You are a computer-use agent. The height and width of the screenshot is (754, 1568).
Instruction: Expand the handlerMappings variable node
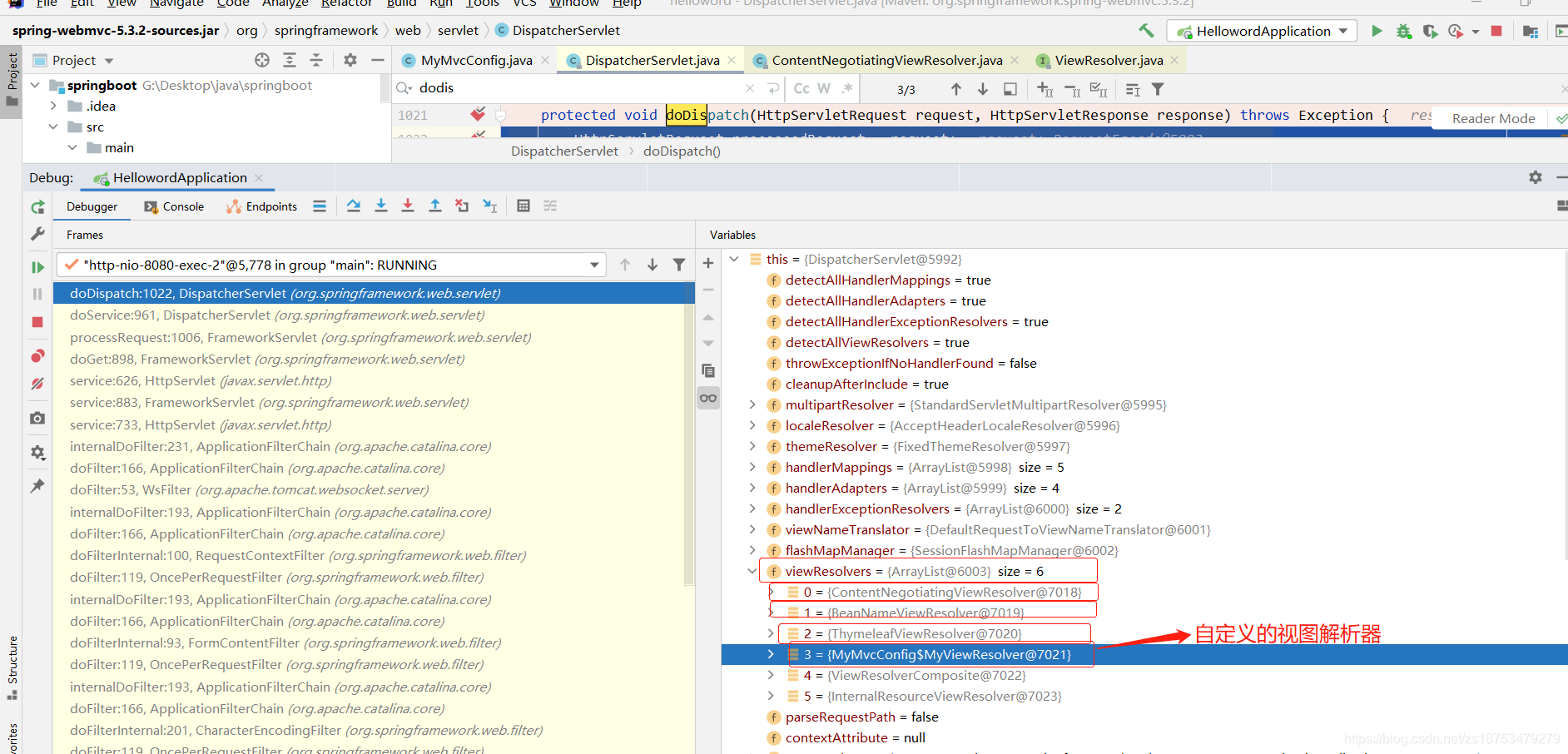click(x=752, y=467)
